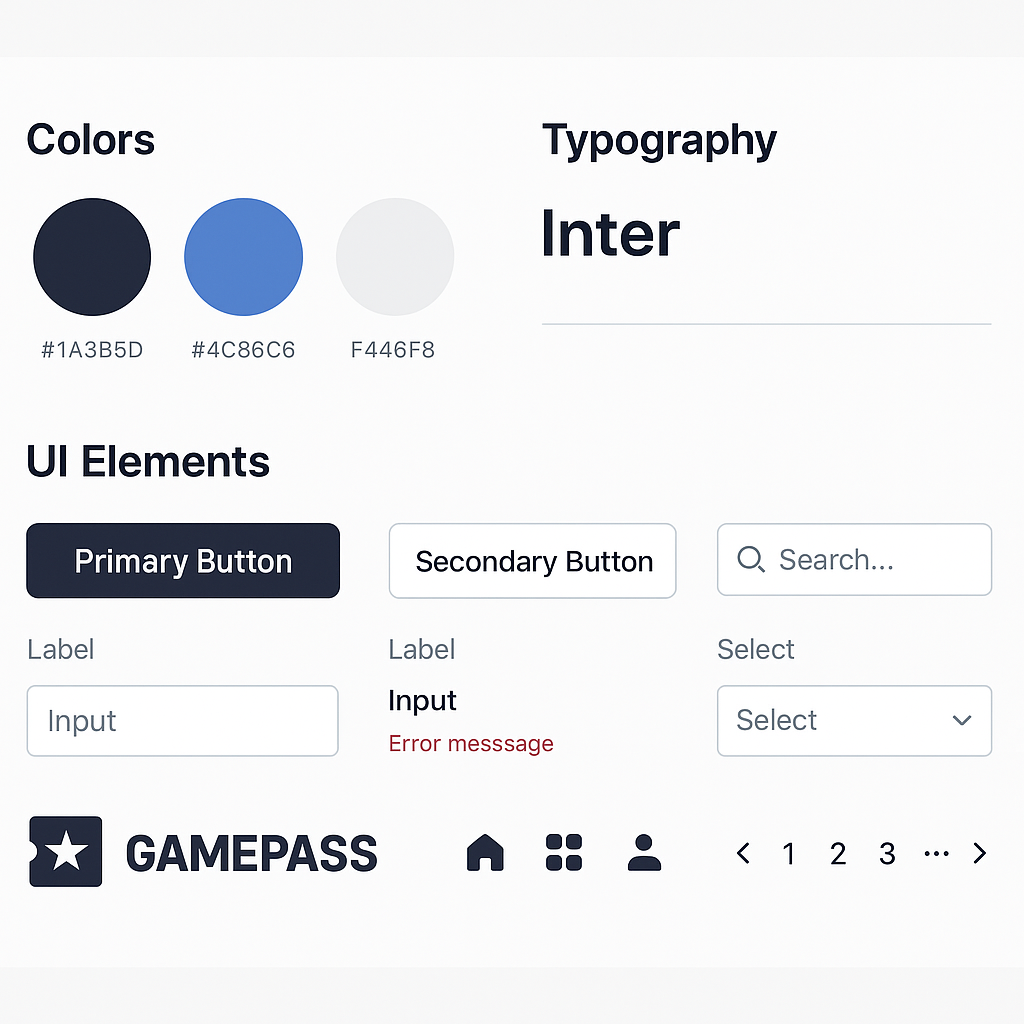The height and width of the screenshot is (1024, 1024).
Task: Focus the Input text field under Label
Action: tap(182, 720)
